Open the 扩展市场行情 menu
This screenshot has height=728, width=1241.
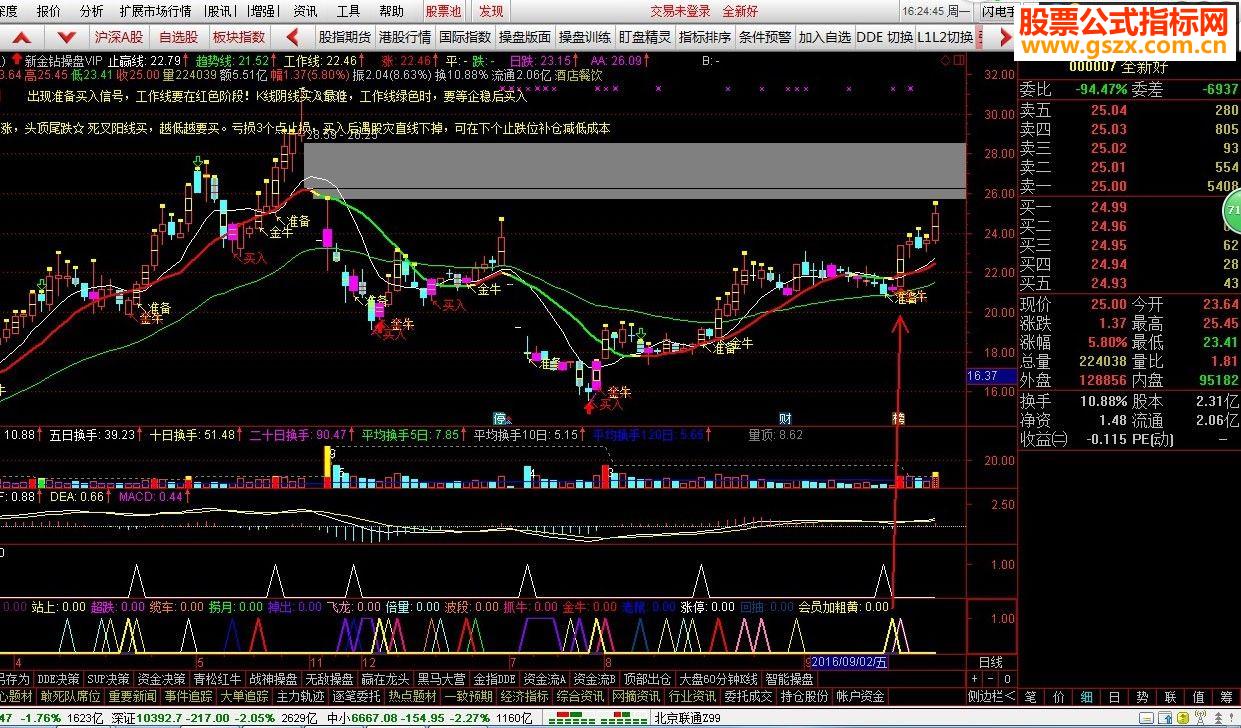coord(155,11)
